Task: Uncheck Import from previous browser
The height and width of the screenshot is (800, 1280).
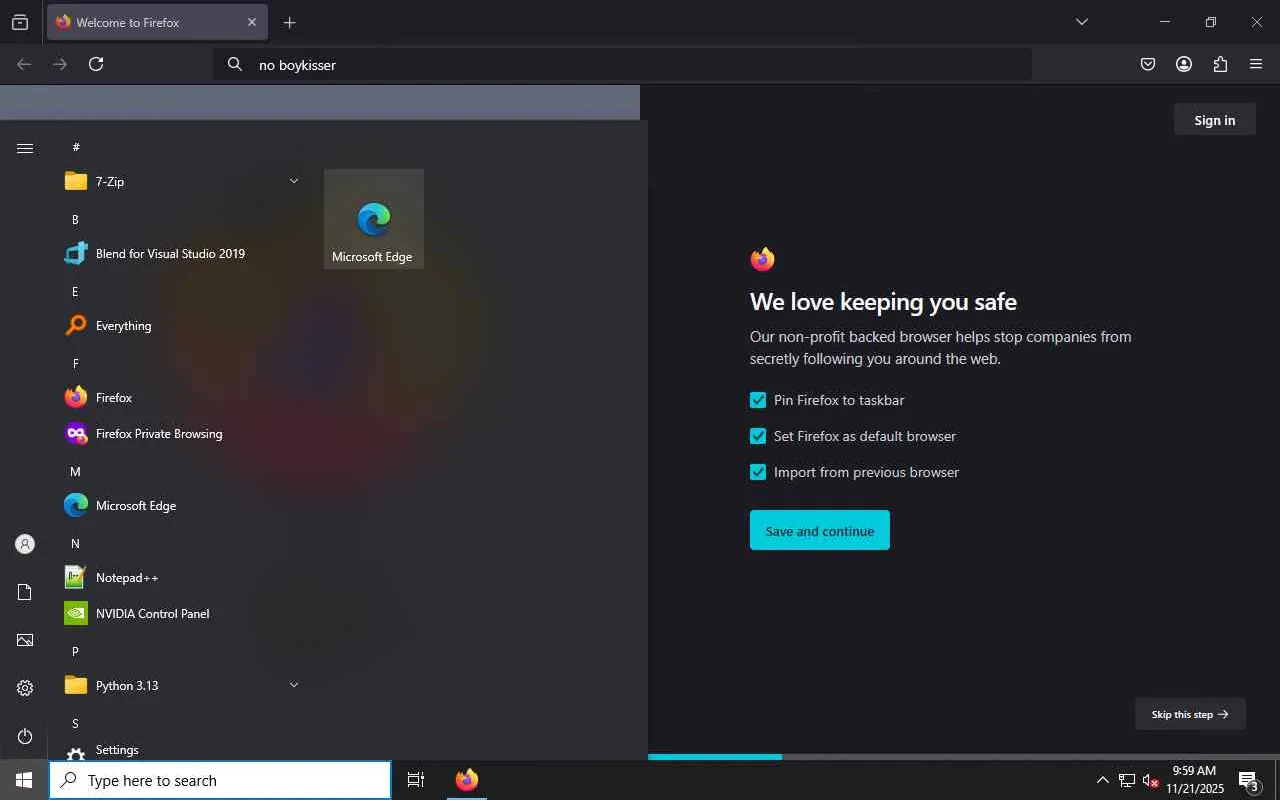Action: click(758, 472)
